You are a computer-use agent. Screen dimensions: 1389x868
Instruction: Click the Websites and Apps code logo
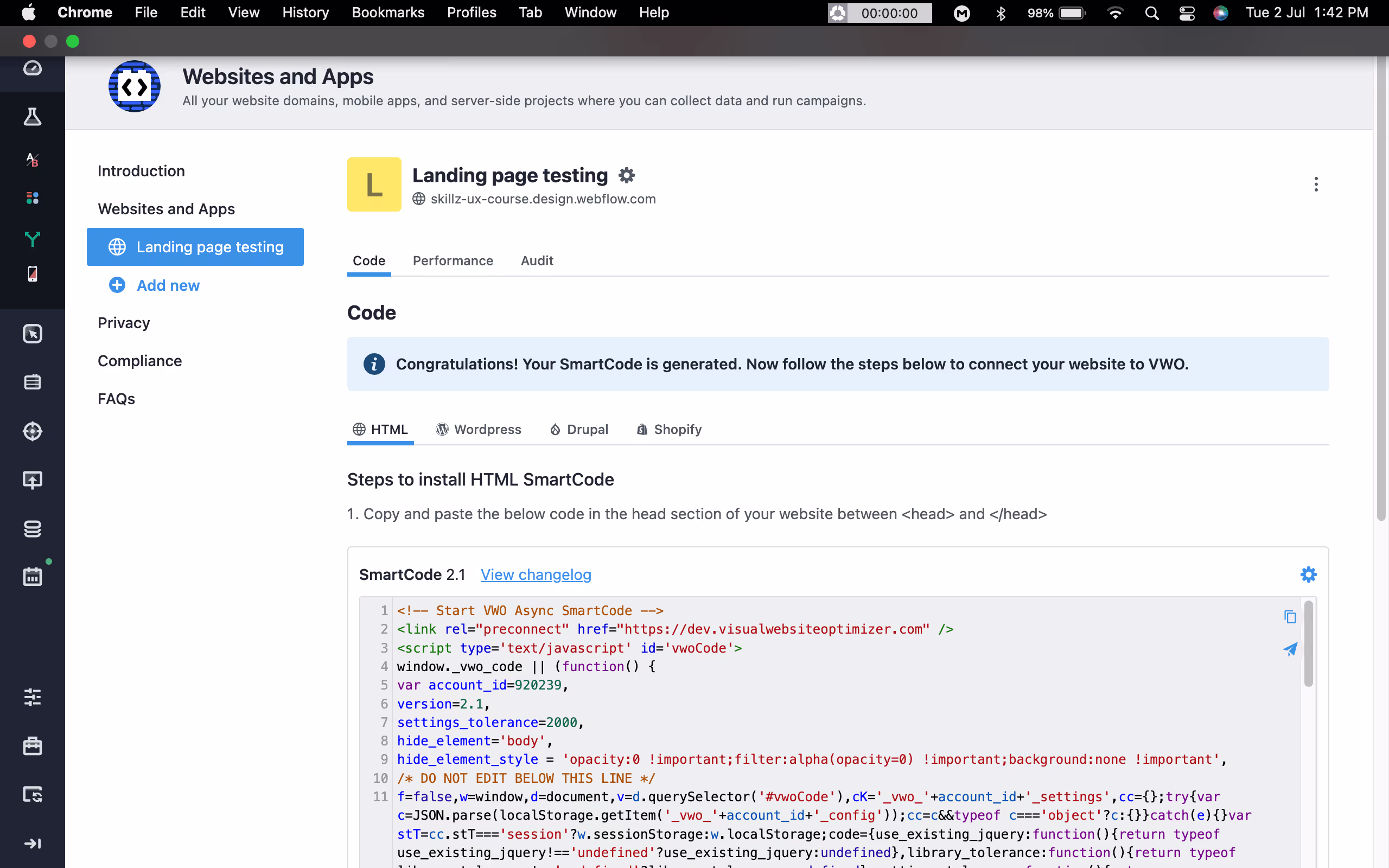point(135,87)
